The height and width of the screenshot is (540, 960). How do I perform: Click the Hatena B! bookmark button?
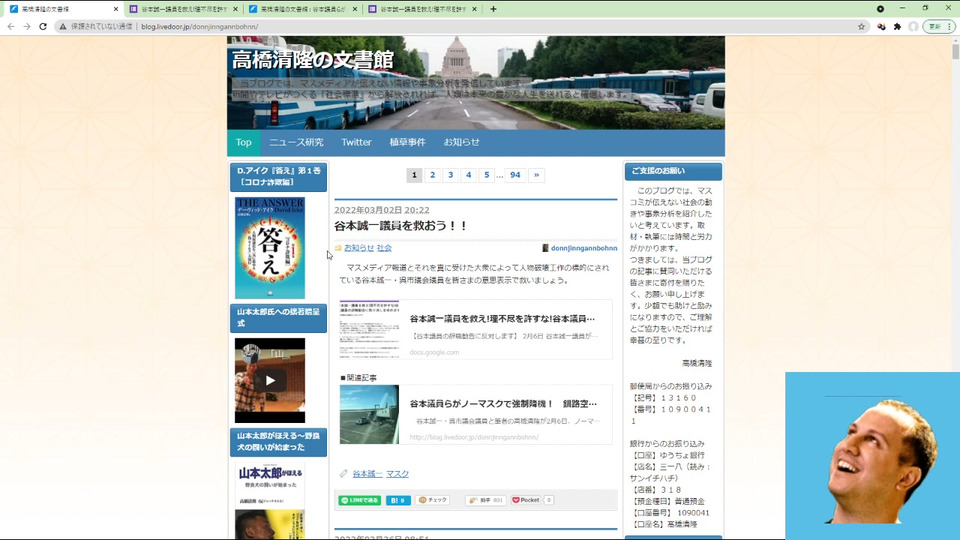[398, 500]
